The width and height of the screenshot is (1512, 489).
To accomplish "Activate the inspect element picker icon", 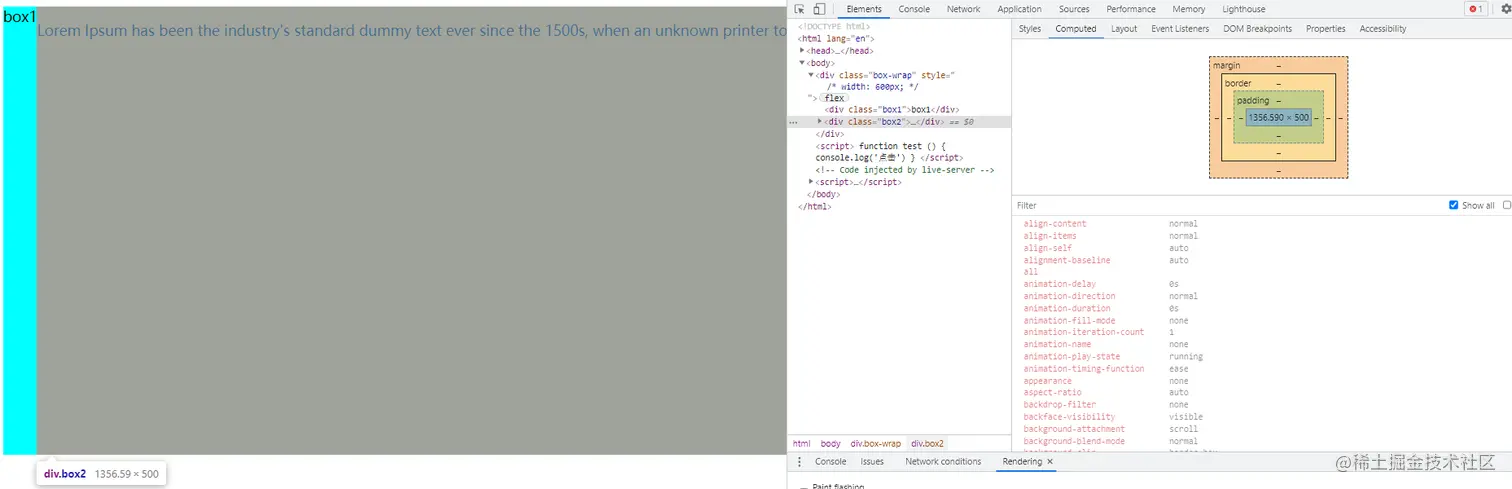I will [x=800, y=9].
